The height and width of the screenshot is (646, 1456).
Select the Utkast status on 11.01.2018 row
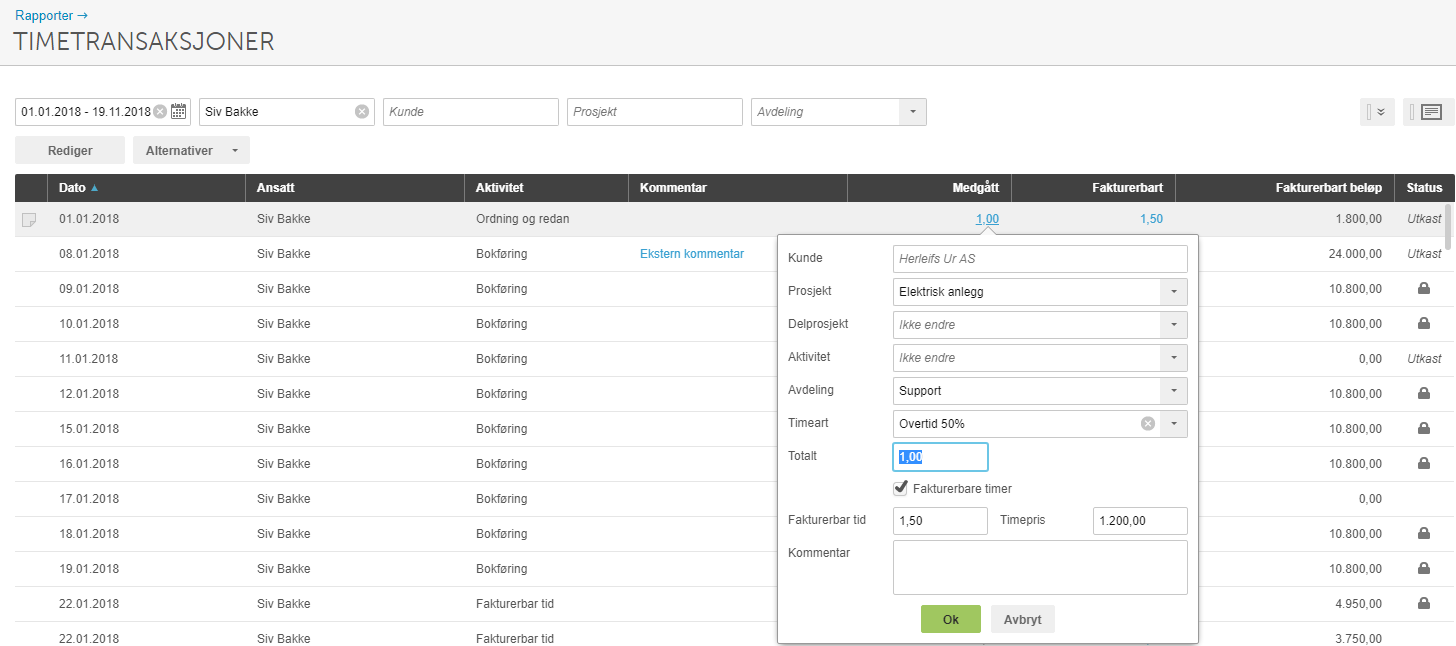1424,359
